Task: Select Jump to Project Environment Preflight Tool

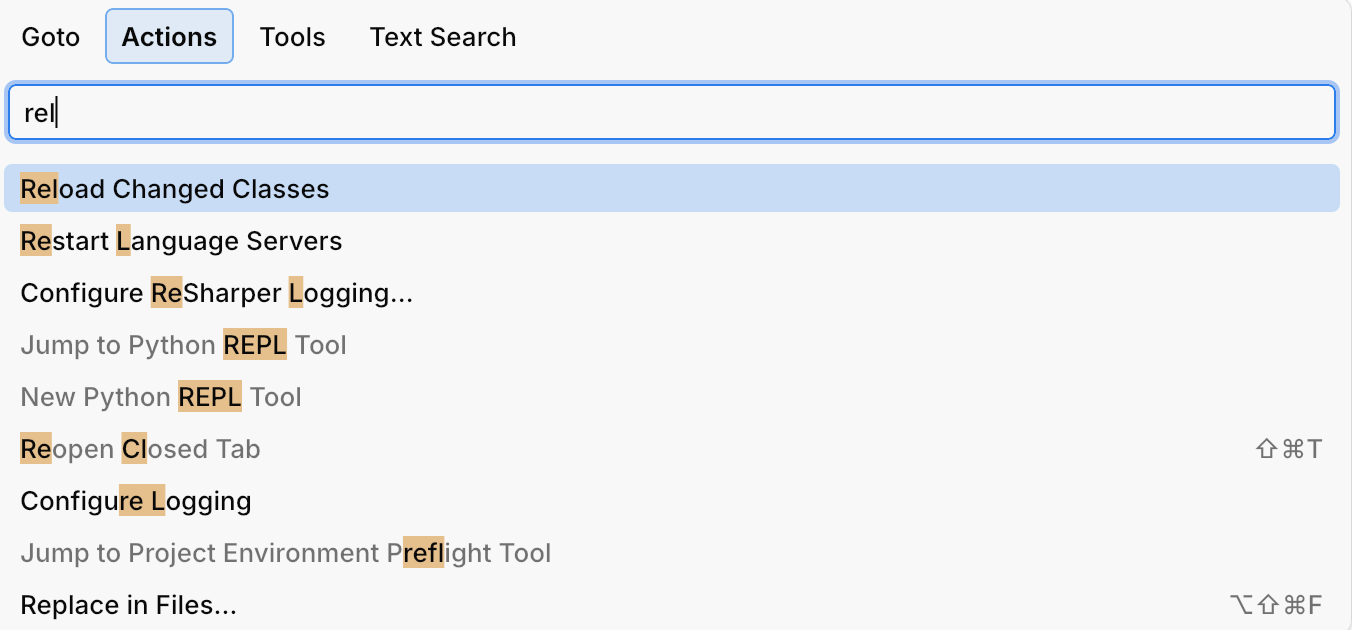Action: [x=285, y=552]
